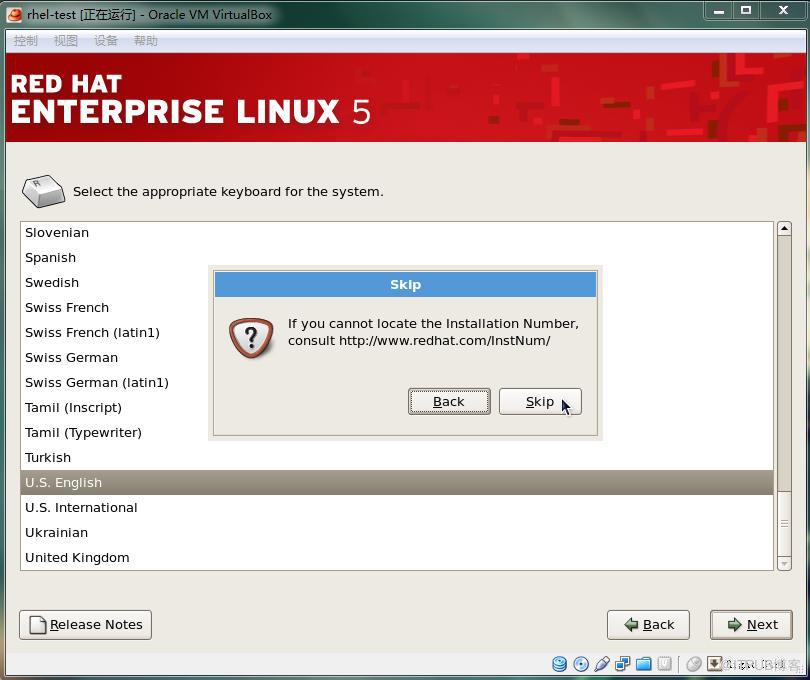Minimize the VirtualBox window
The image size is (810, 680).
[719, 10]
